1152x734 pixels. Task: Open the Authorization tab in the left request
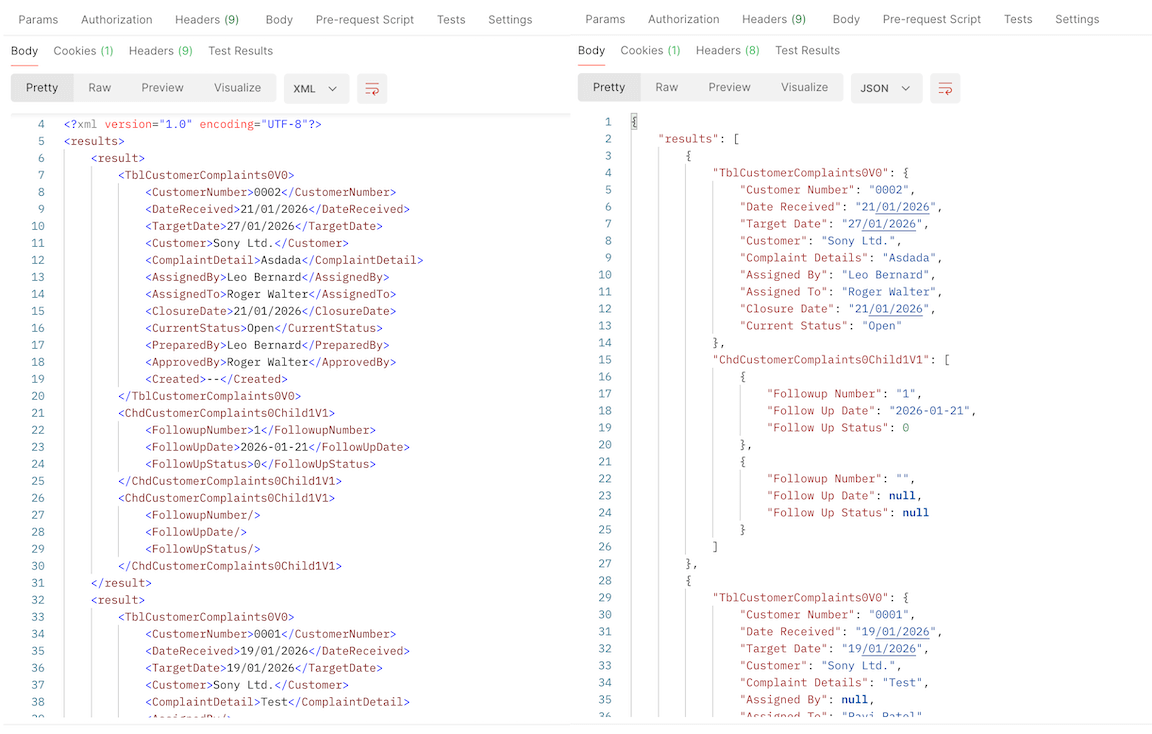click(117, 19)
